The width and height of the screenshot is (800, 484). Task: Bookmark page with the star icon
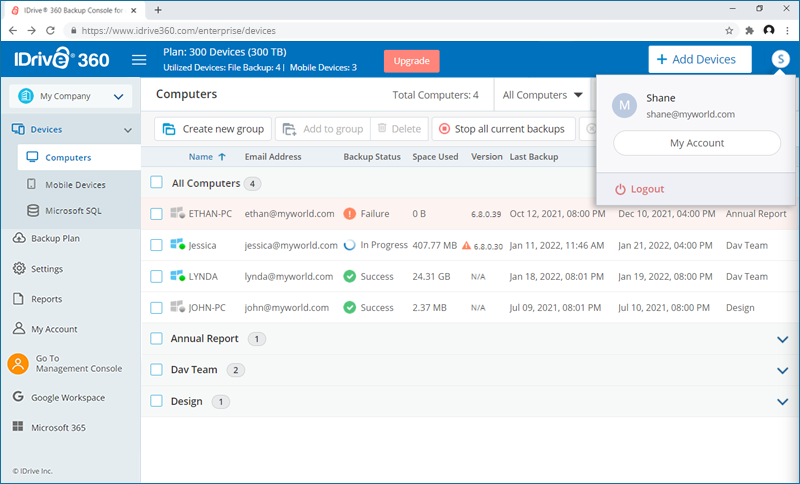pos(729,31)
